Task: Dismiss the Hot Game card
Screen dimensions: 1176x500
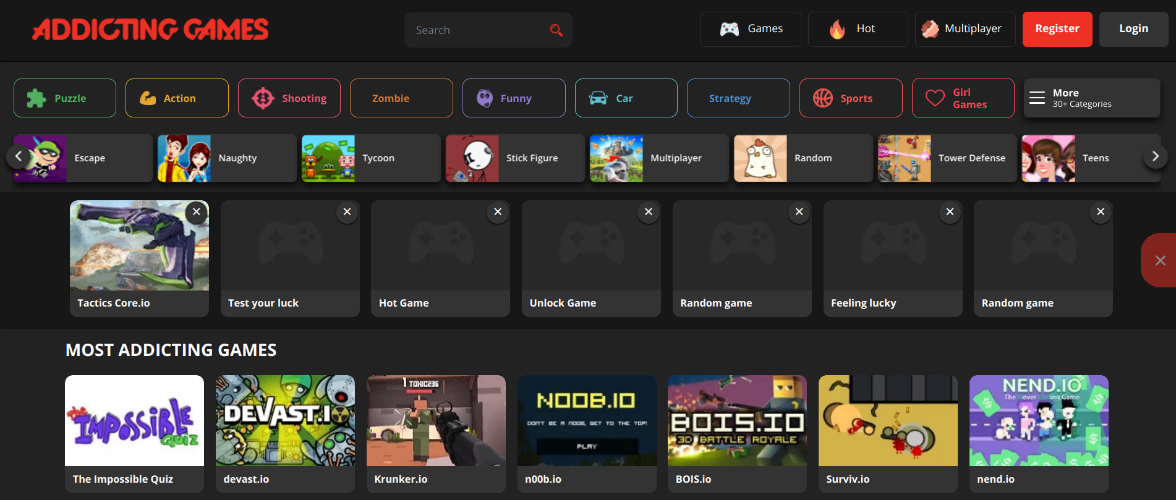Action: (x=498, y=212)
